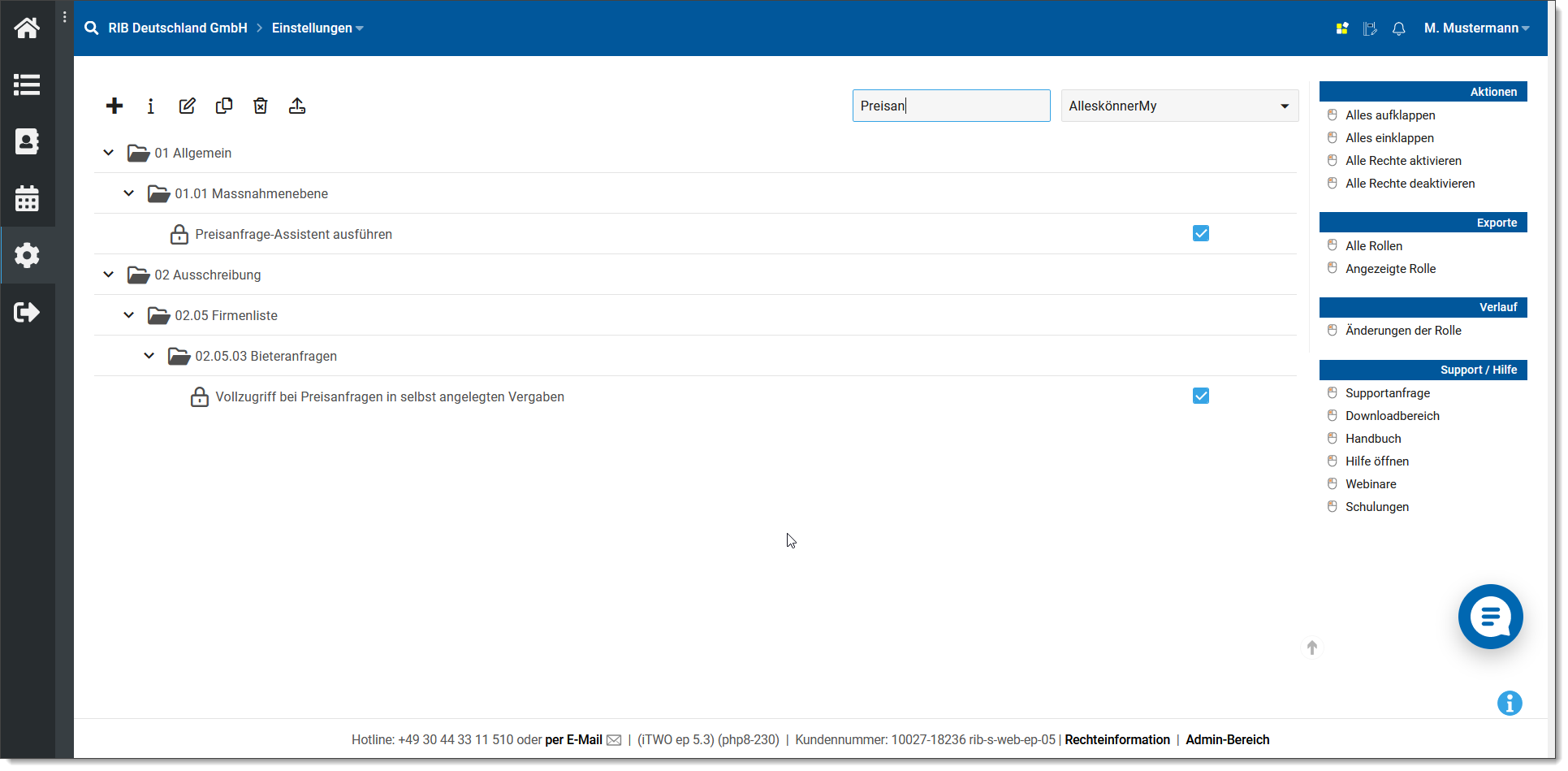Viewport: 1568px width, 771px height.
Task: Click Alle Rechte deaktivieren
Action: pos(1410,184)
